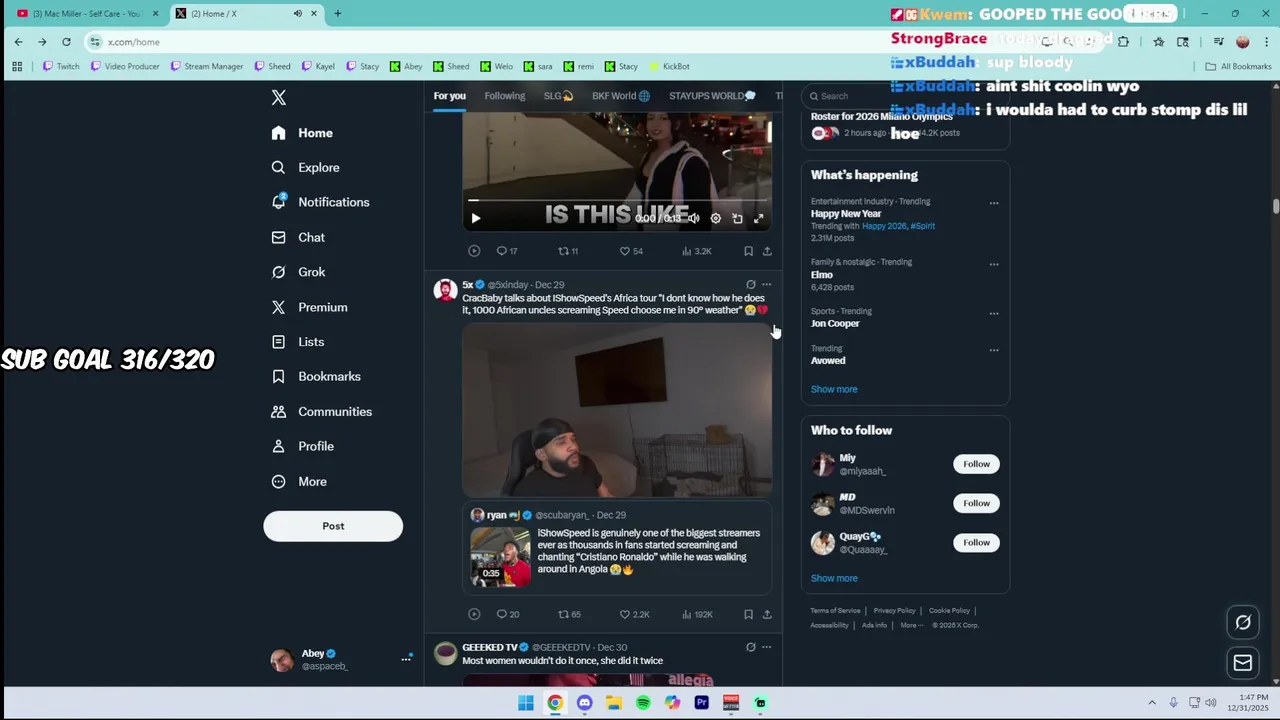Open the floating Messages envelope button
This screenshot has height=720, width=1280.
click(1243, 662)
